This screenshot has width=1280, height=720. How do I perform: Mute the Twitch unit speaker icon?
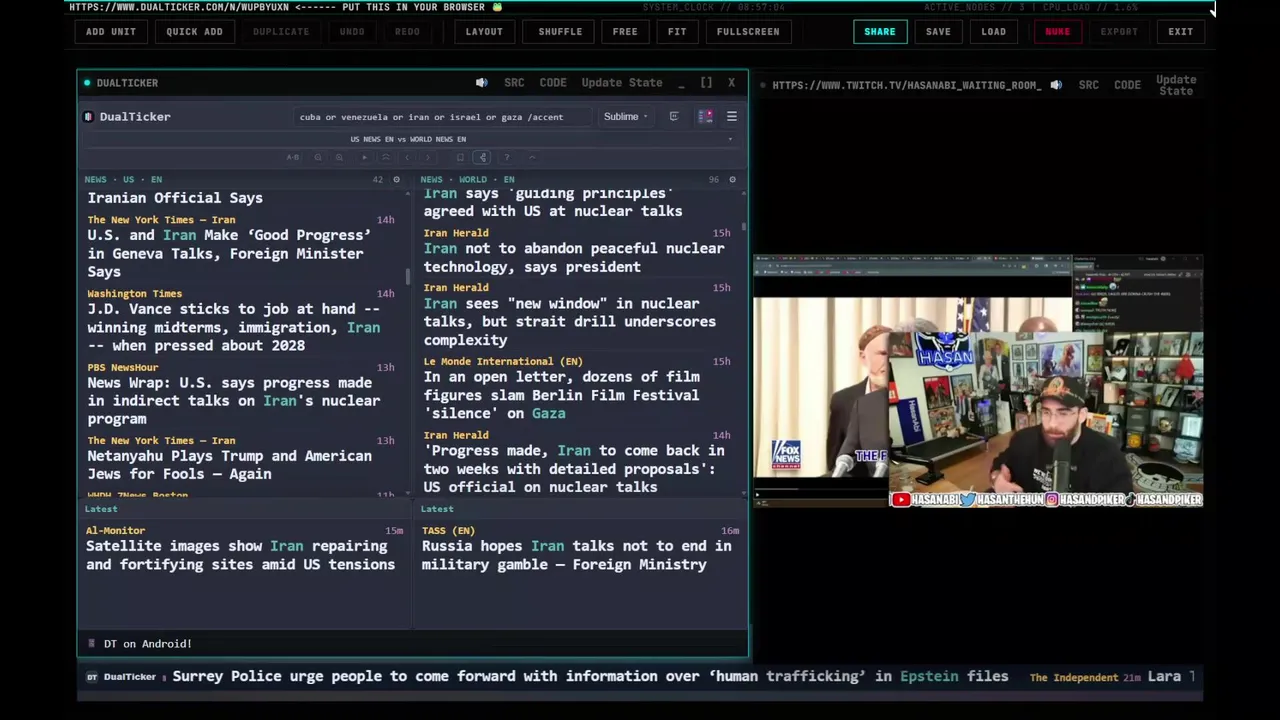(1055, 85)
